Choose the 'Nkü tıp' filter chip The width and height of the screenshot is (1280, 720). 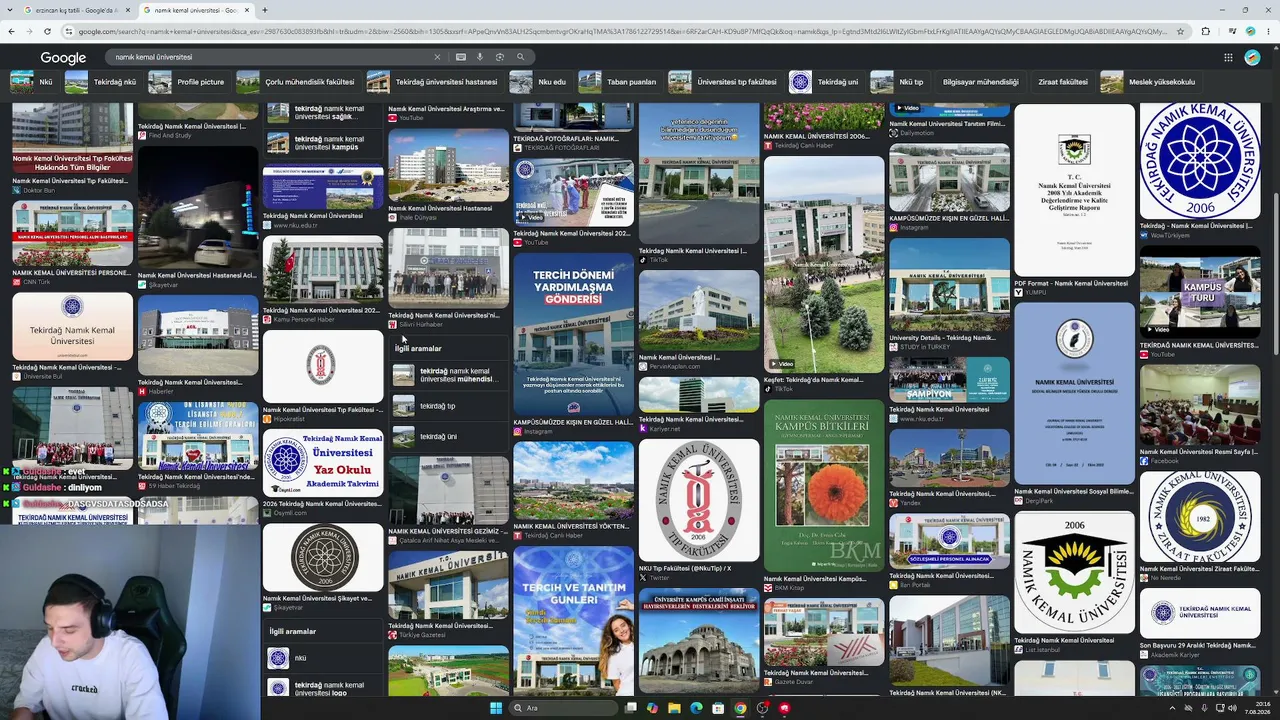[898, 82]
